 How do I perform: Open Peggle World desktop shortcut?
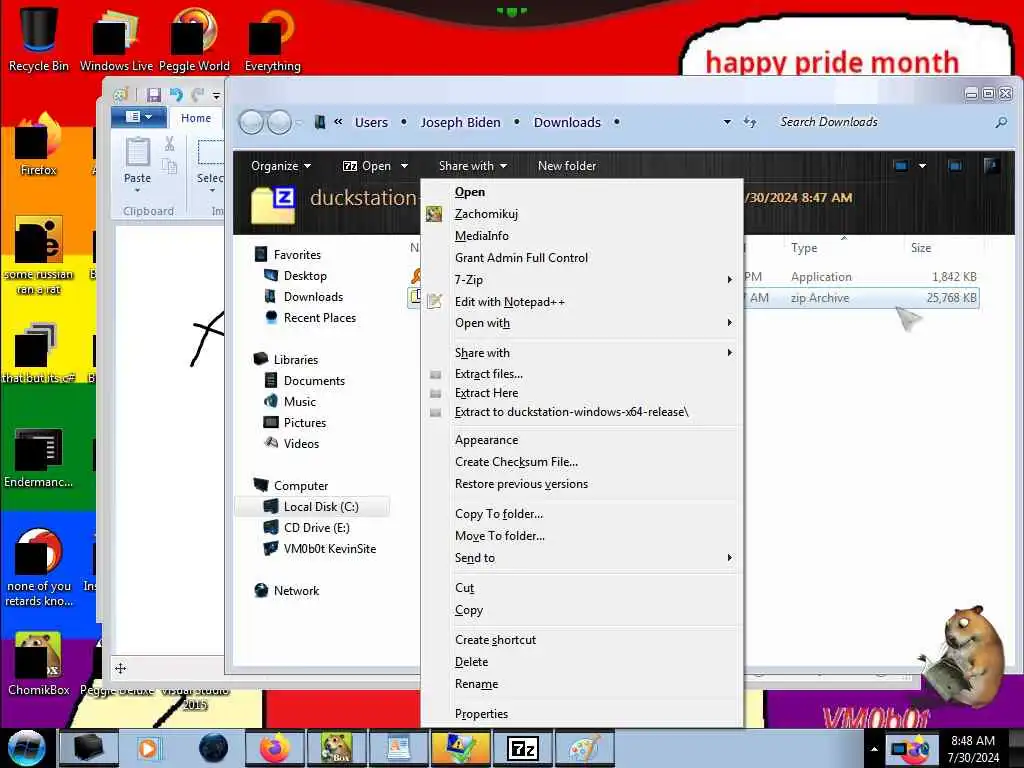(x=194, y=39)
